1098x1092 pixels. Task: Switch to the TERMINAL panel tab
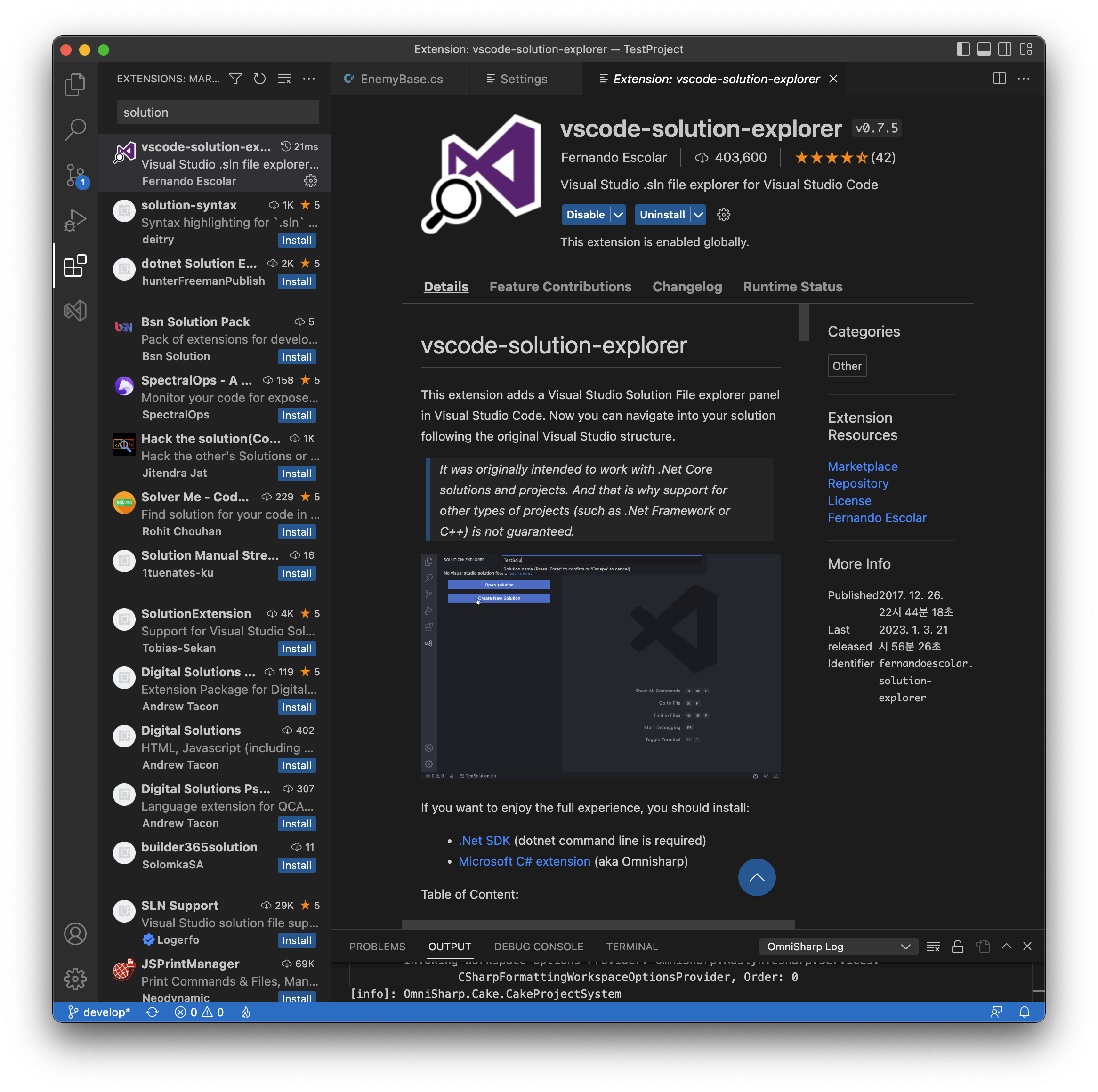631,947
